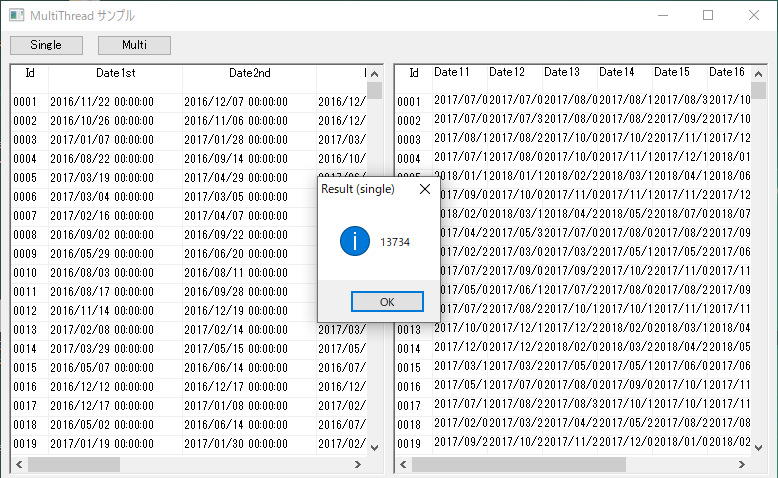This screenshot has width=778, height=478.
Task: Click the Date11 column header
Action: (451, 72)
